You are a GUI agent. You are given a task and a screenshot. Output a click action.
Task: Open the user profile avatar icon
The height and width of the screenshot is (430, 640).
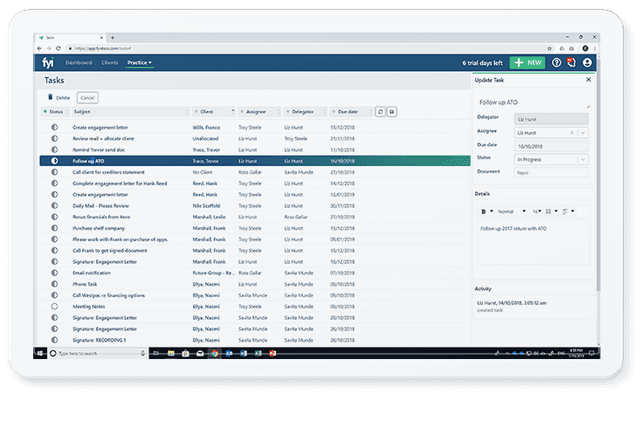pyautogui.click(x=587, y=62)
